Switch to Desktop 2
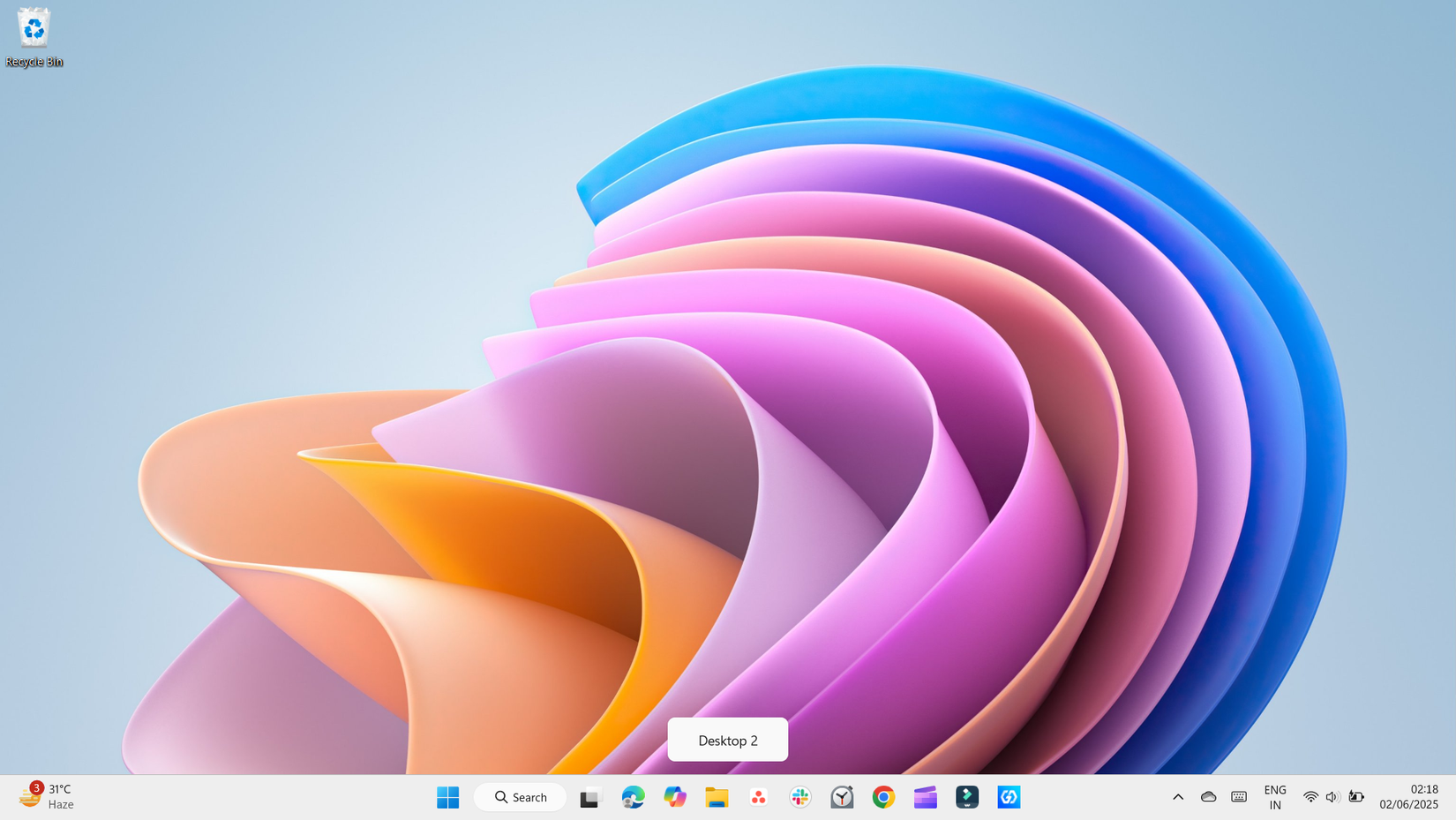Image resolution: width=1456 pixels, height=820 pixels. pos(727,740)
